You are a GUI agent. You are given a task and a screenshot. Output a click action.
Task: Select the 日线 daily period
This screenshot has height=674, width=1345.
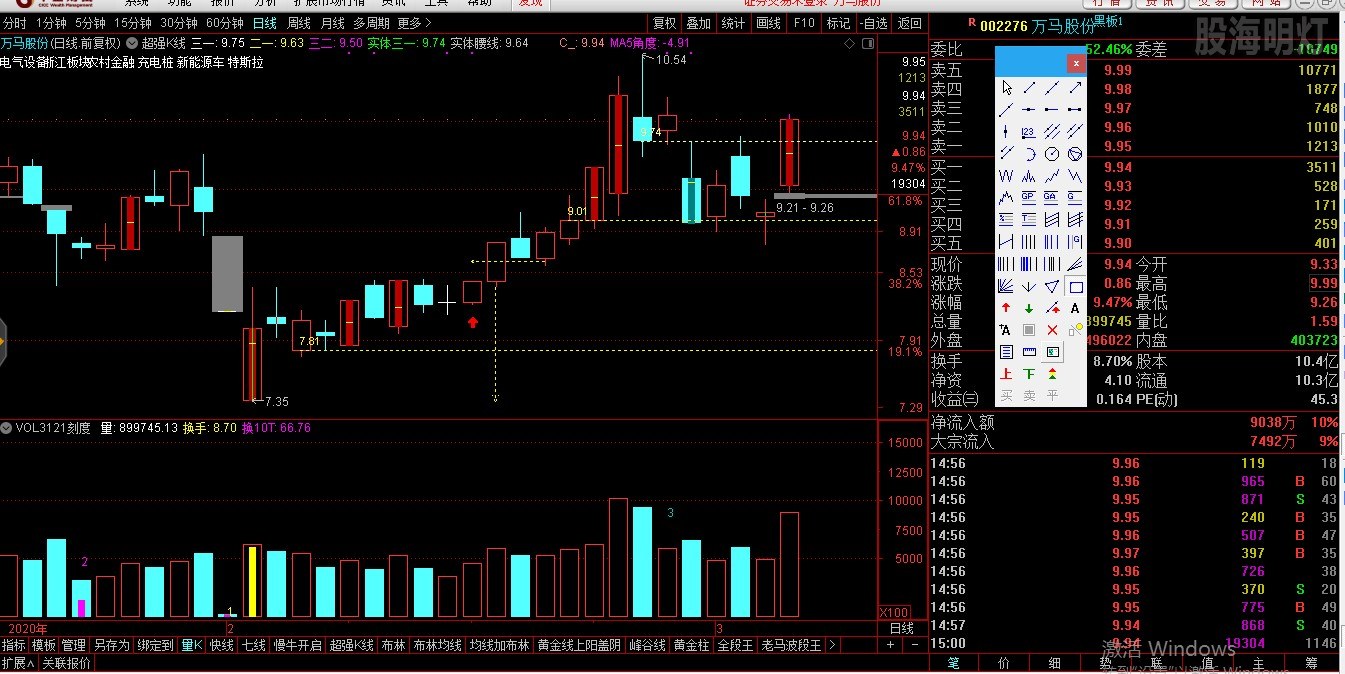point(265,23)
